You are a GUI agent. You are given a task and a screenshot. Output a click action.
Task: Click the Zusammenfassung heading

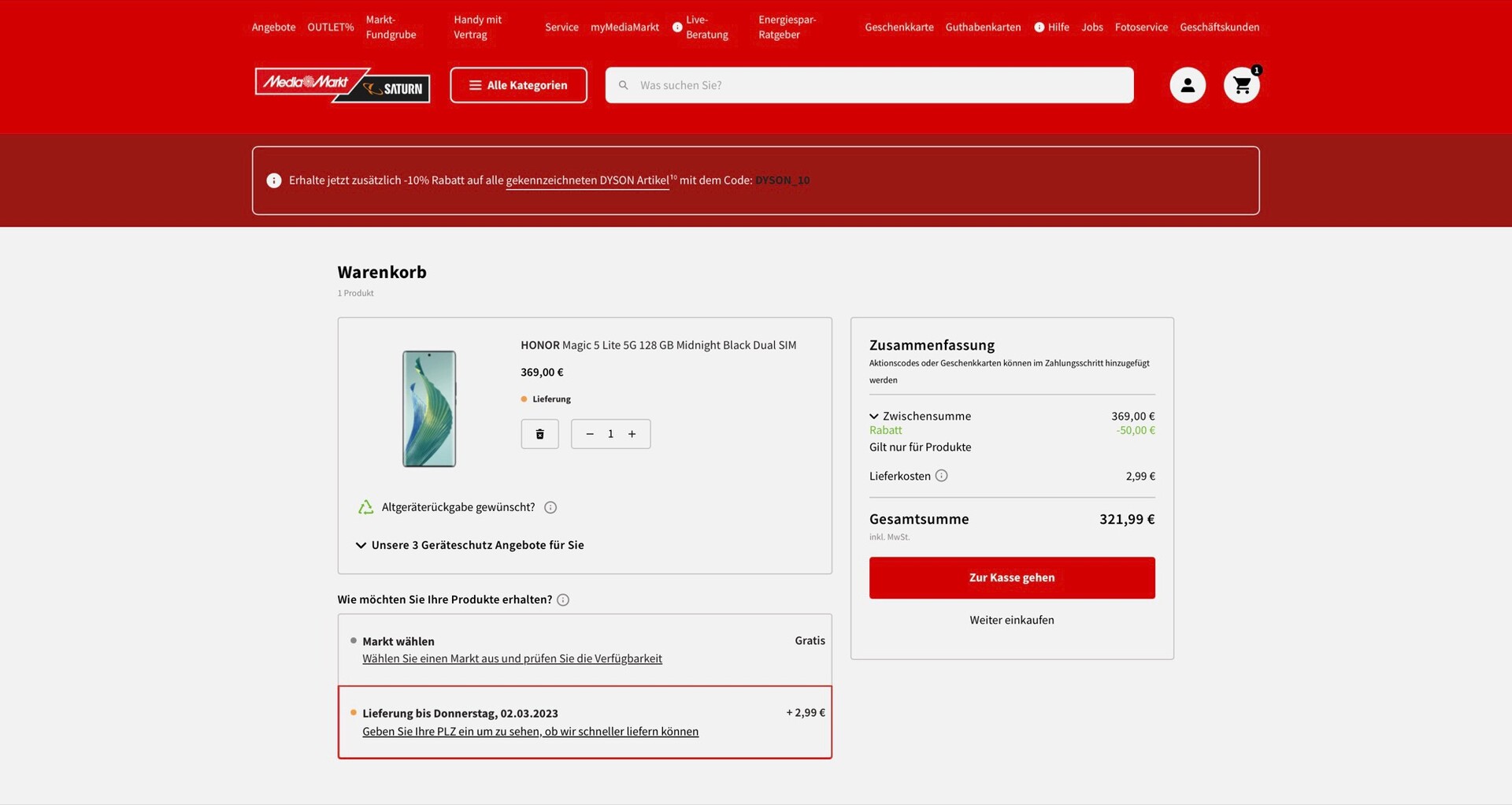[x=932, y=345]
